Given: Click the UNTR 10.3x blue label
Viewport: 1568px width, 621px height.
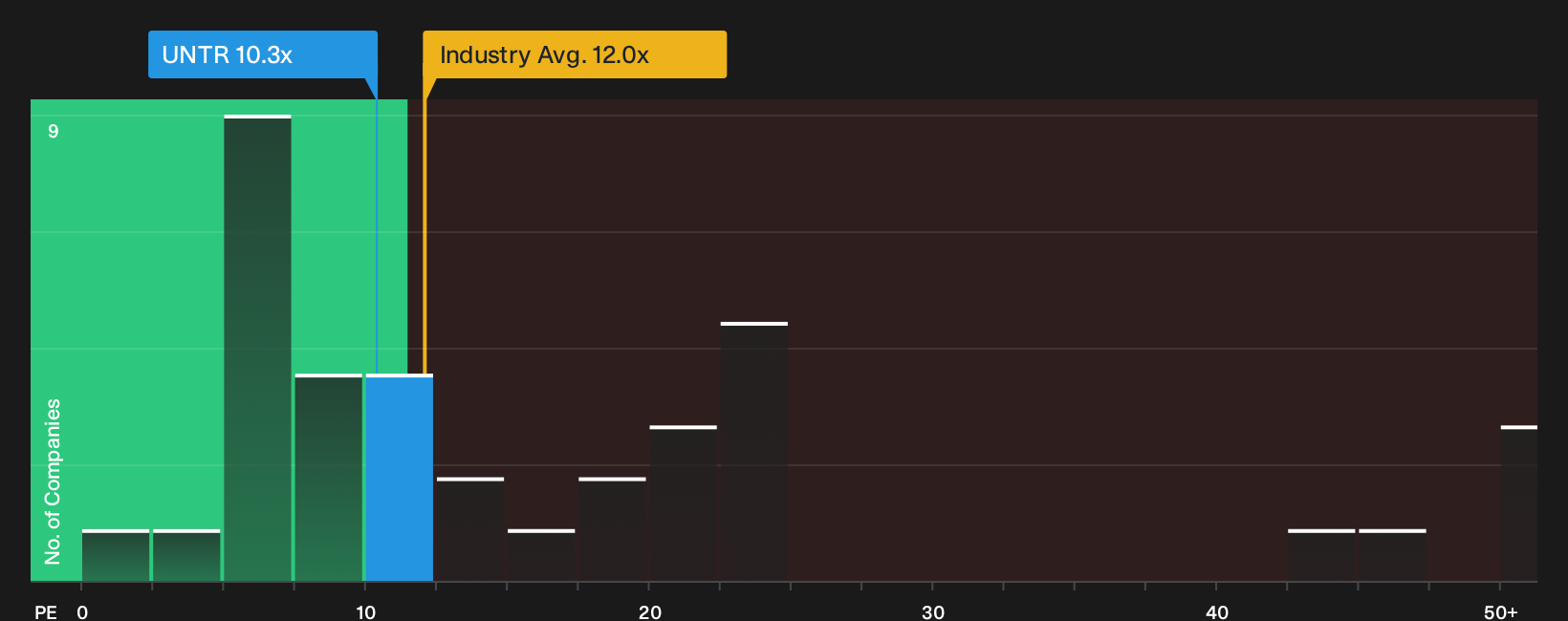Looking at the screenshot, I should click(x=263, y=54).
